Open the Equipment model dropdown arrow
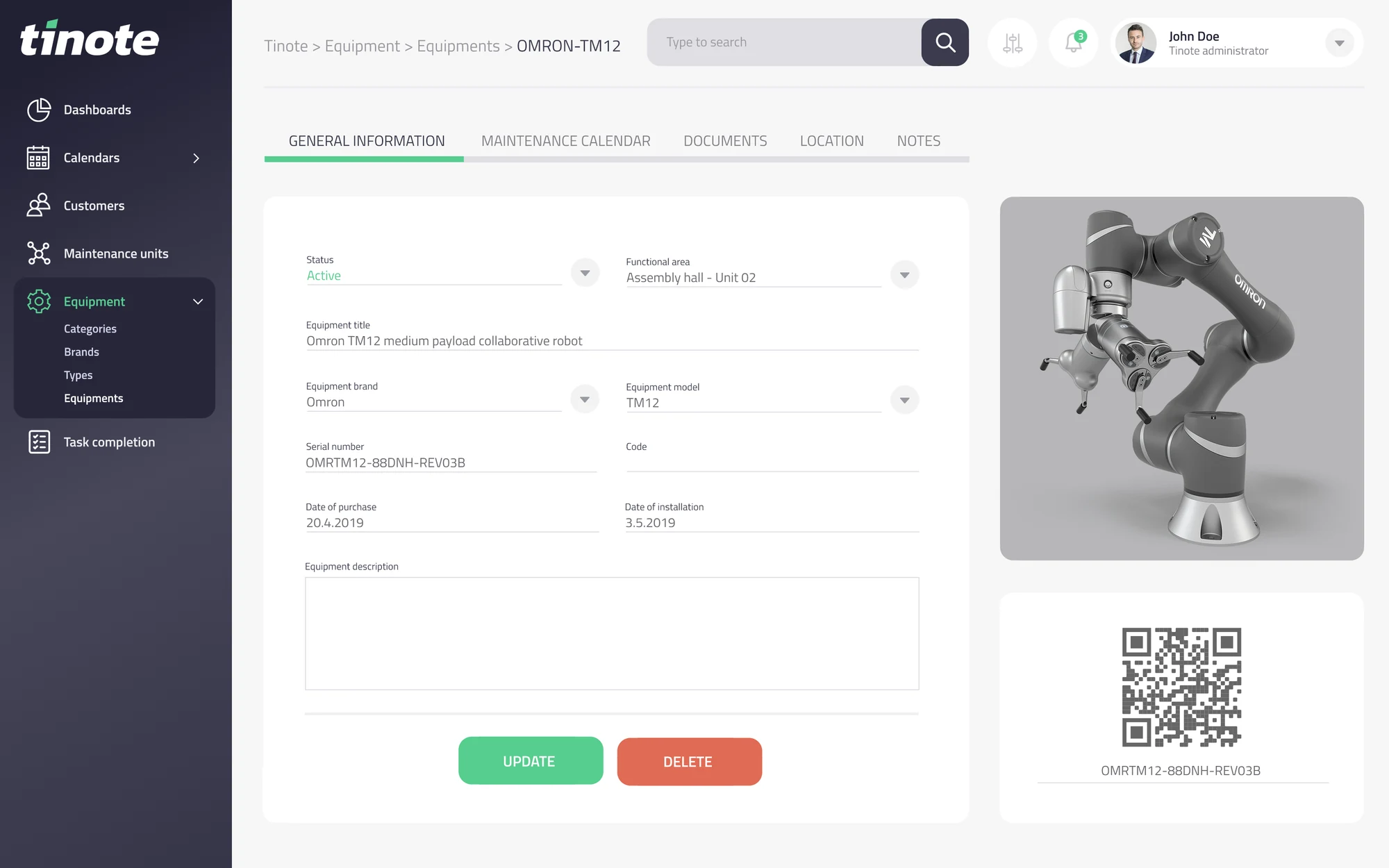This screenshot has width=1389, height=868. (x=904, y=400)
